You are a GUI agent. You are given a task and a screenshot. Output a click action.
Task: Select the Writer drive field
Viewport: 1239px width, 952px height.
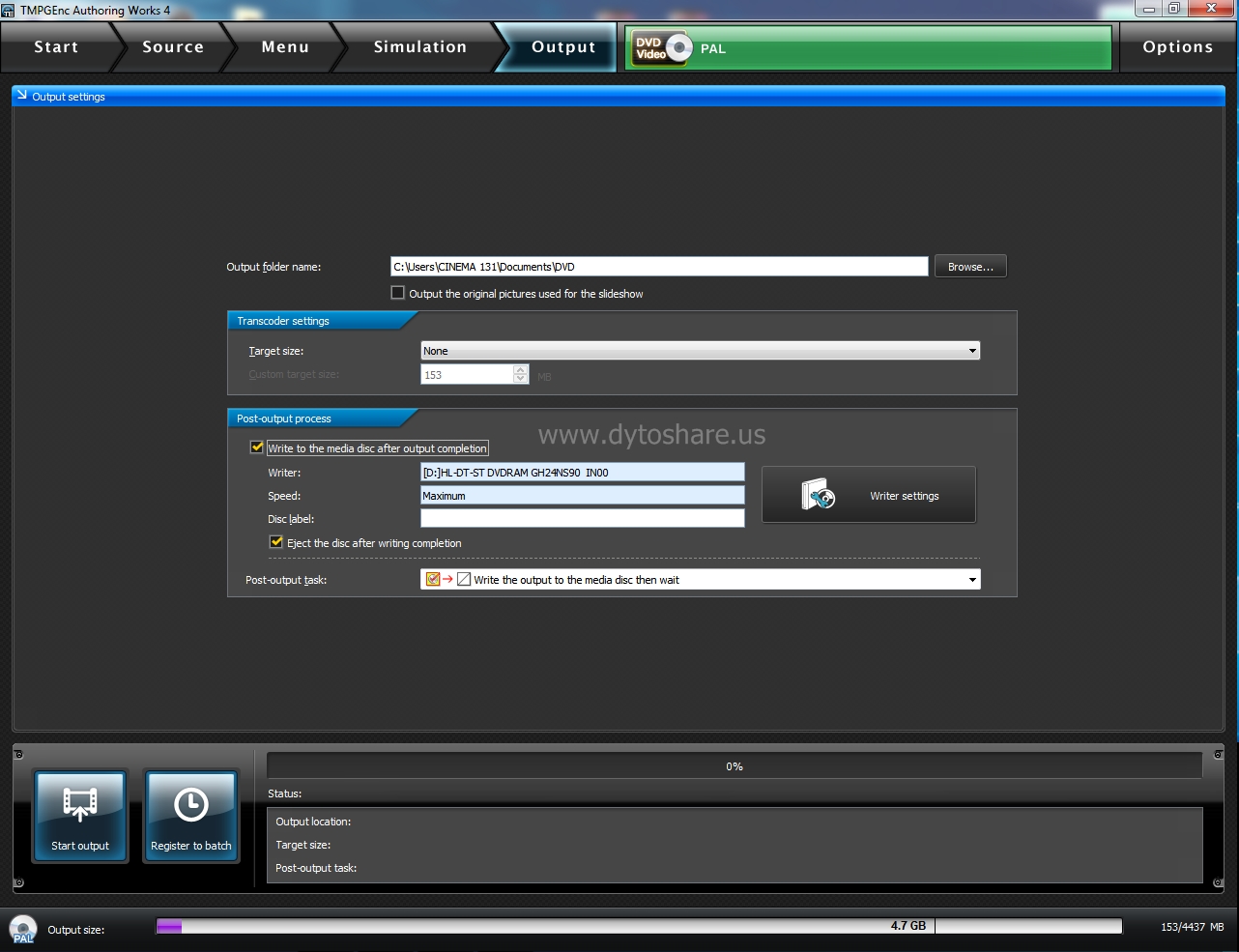tap(583, 473)
